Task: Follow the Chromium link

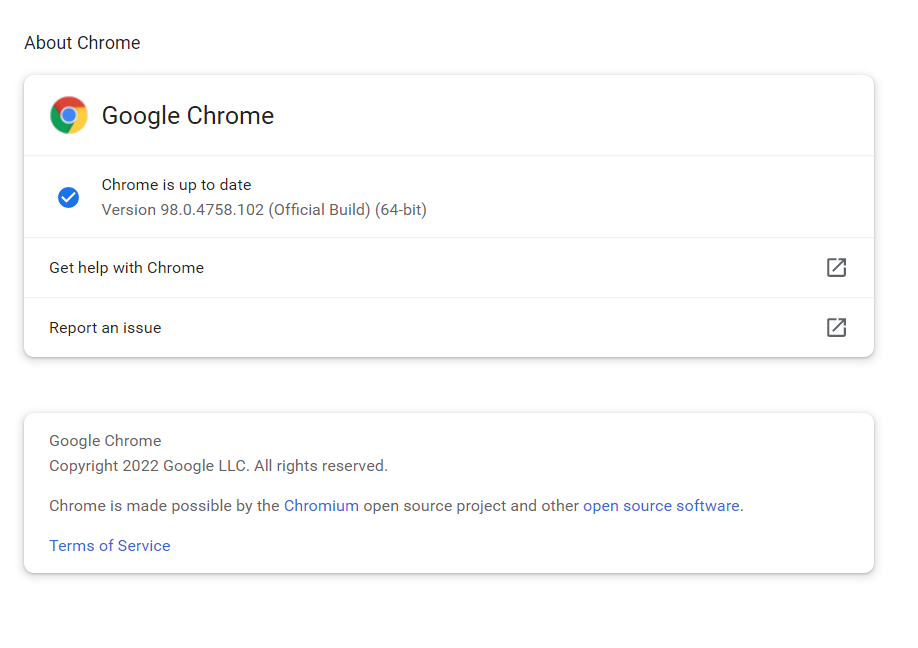Action: (321, 506)
